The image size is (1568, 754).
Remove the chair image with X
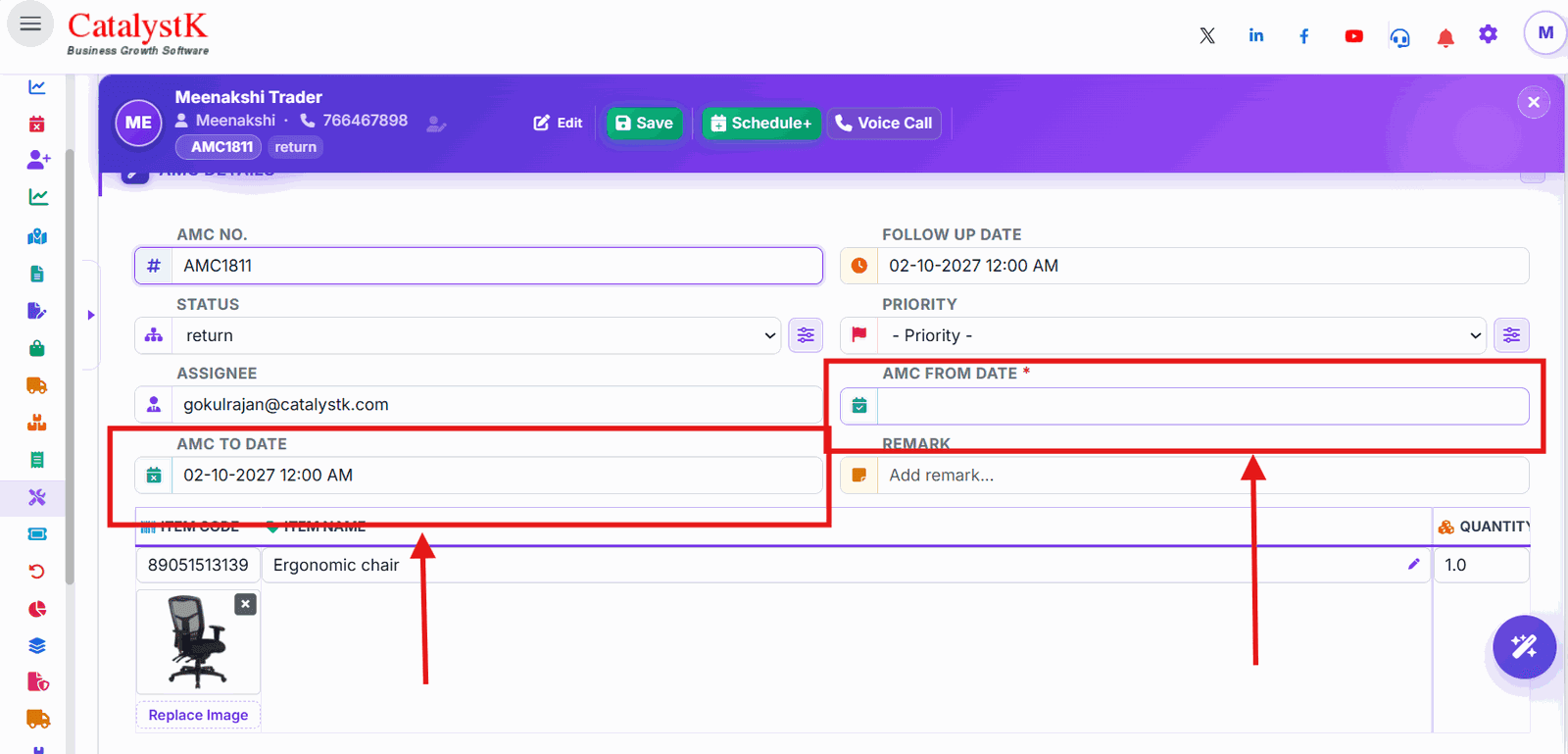coord(246,604)
